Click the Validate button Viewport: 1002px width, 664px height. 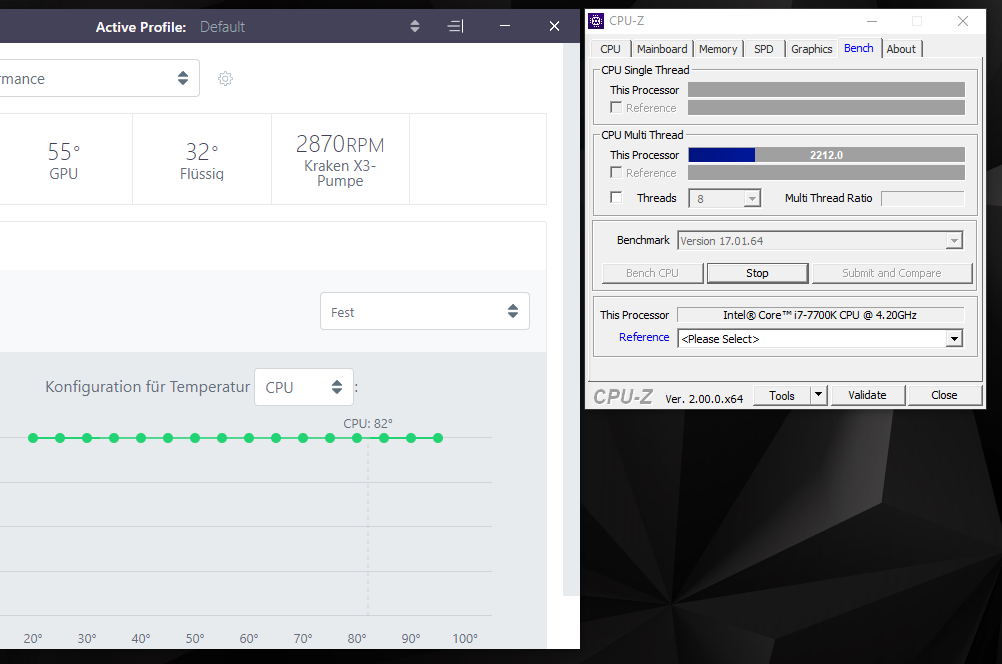[867, 395]
